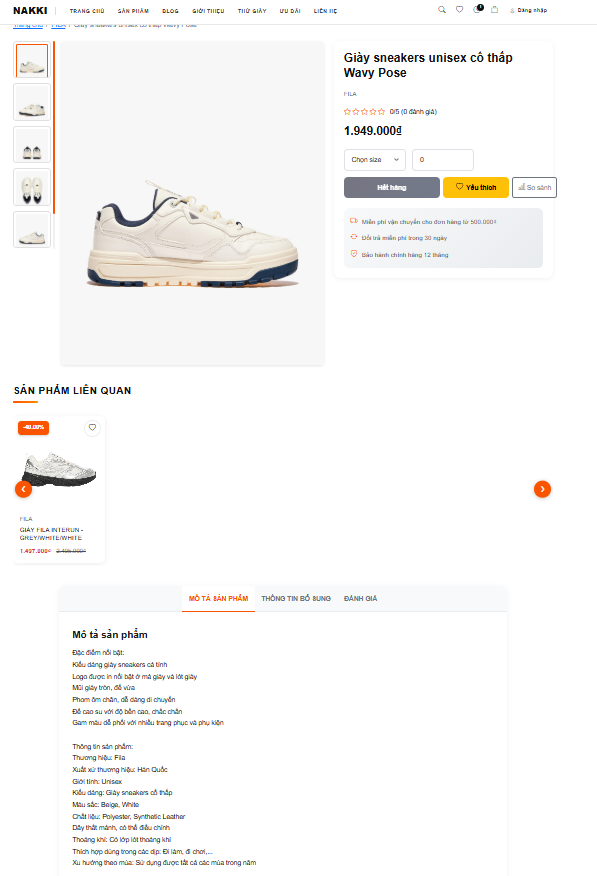Click the So sánh compare button
This screenshot has height=876, width=597.
pyautogui.click(x=534, y=187)
